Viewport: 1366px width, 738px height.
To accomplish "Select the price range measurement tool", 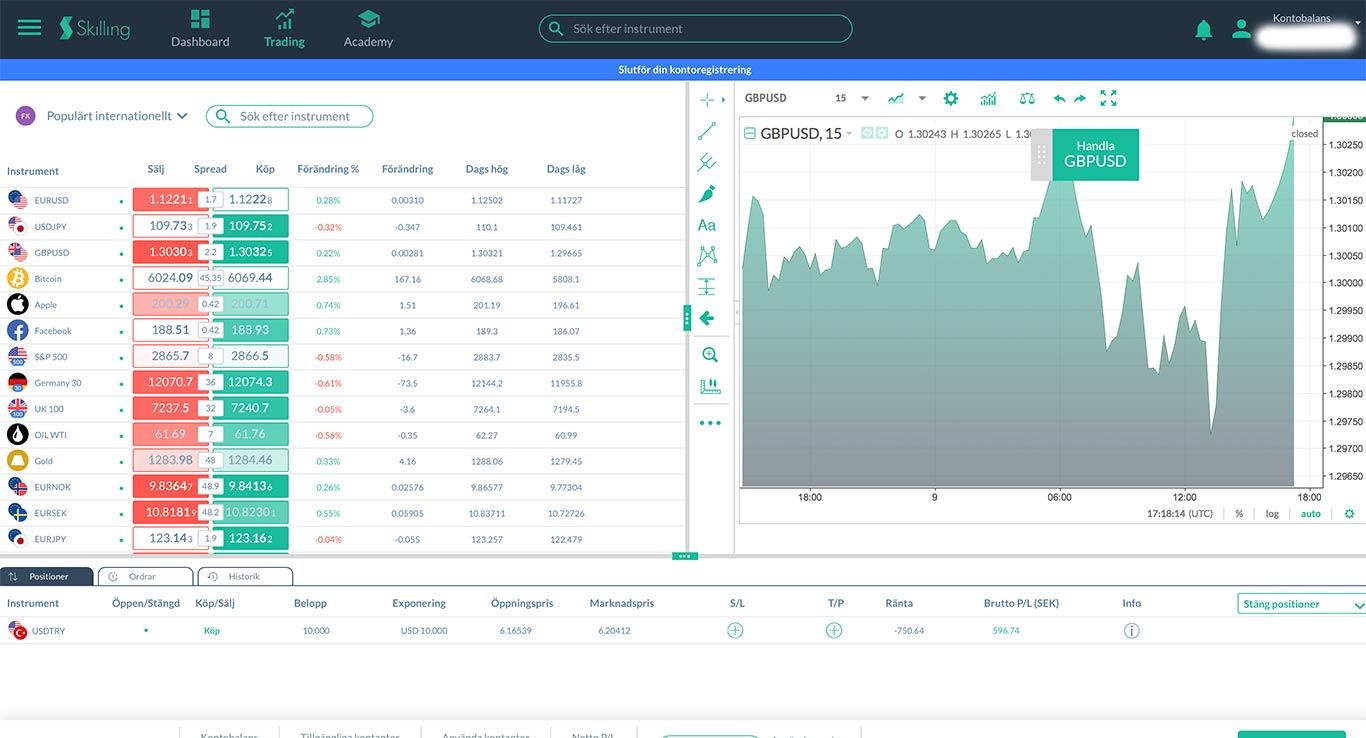I will point(707,287).
